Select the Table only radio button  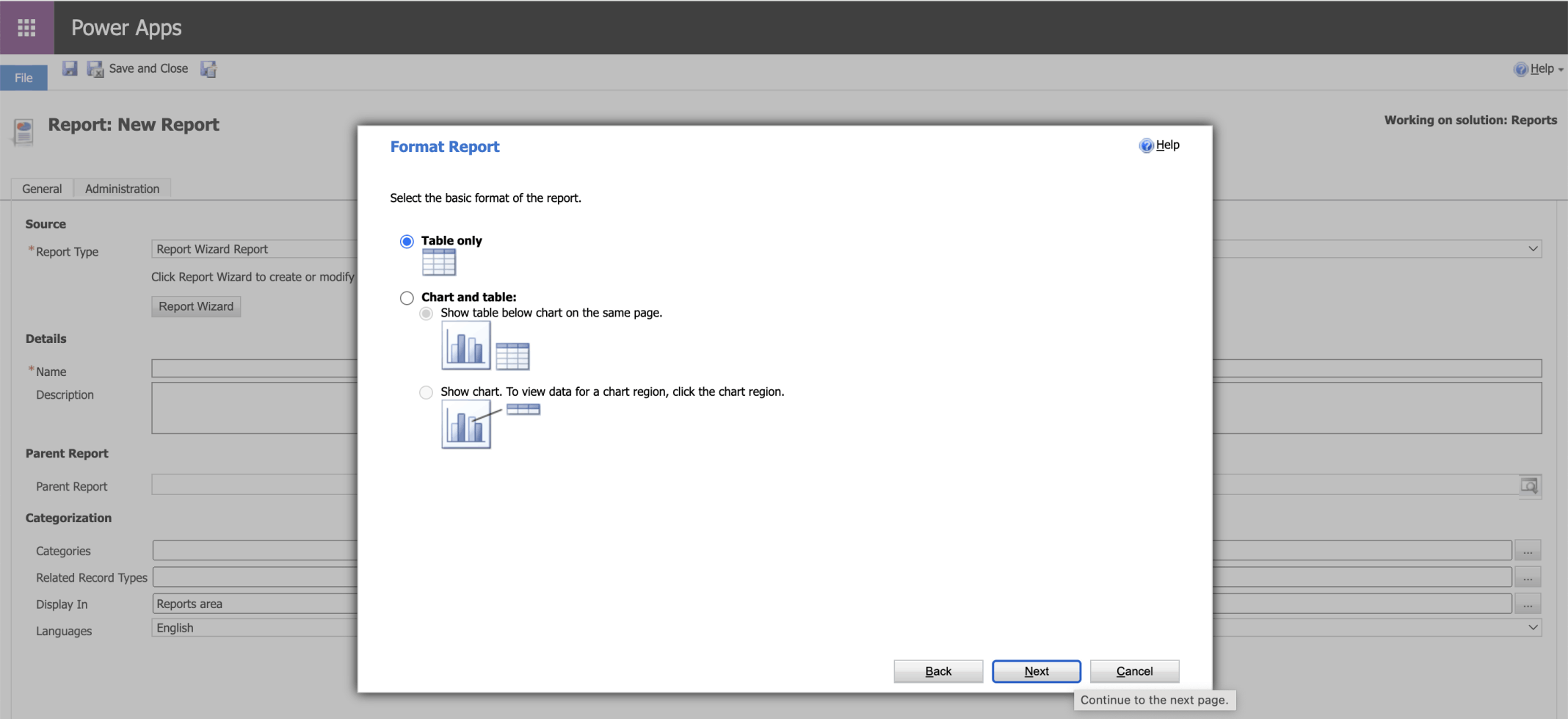click(x=407, y=242)
